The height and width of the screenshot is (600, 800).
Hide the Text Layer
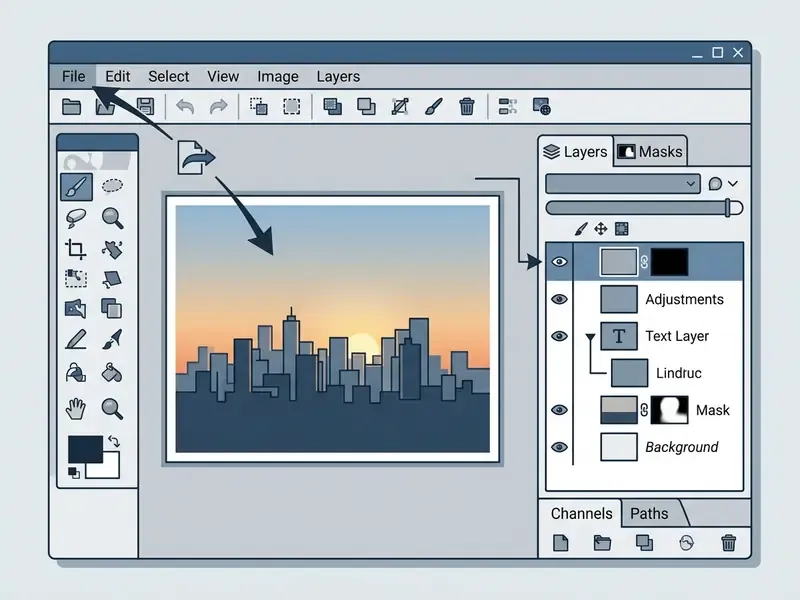click(x=560, y=336)
